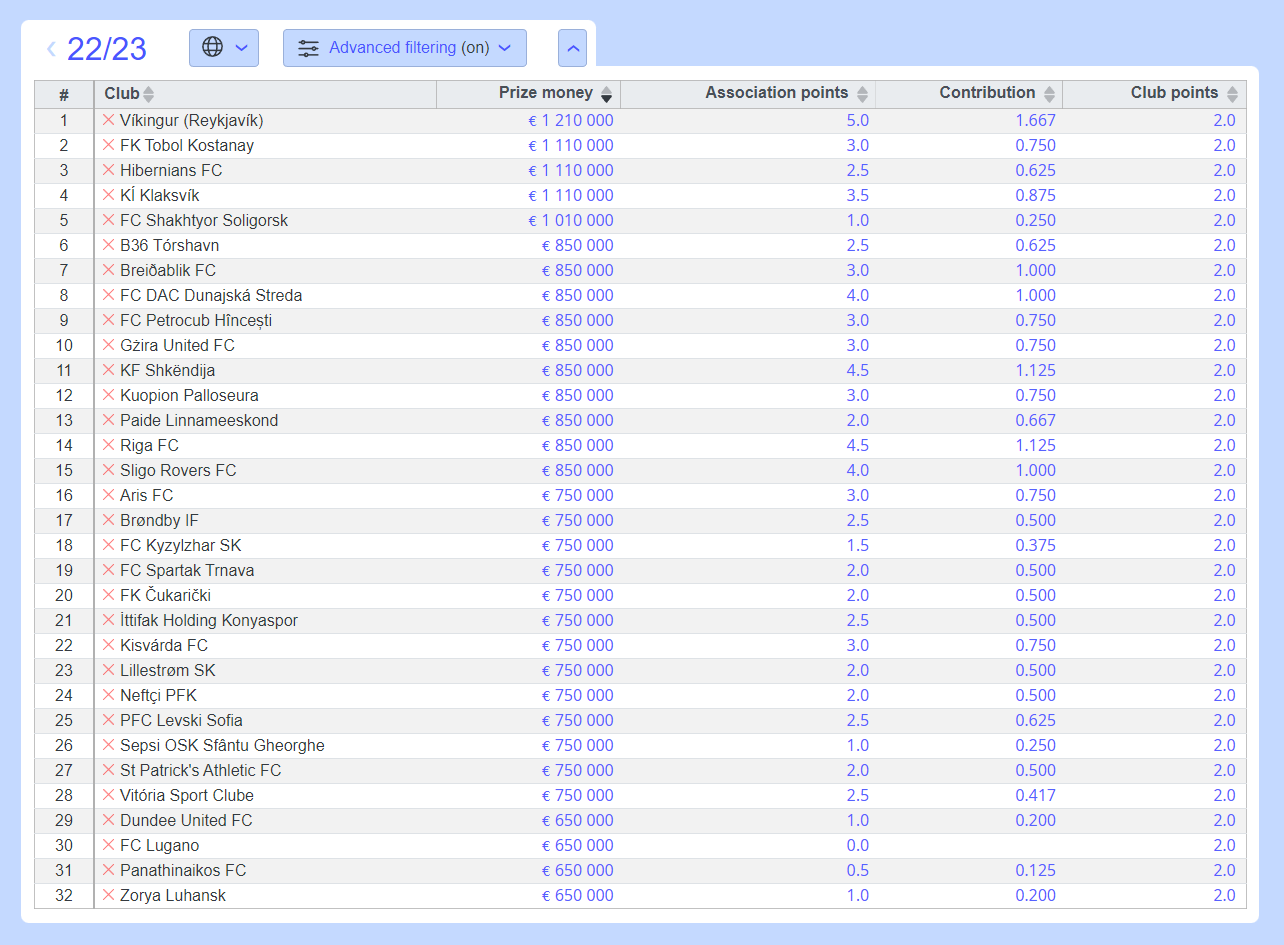Remove Panathinaikos FC red X icon

pos(109,870)
